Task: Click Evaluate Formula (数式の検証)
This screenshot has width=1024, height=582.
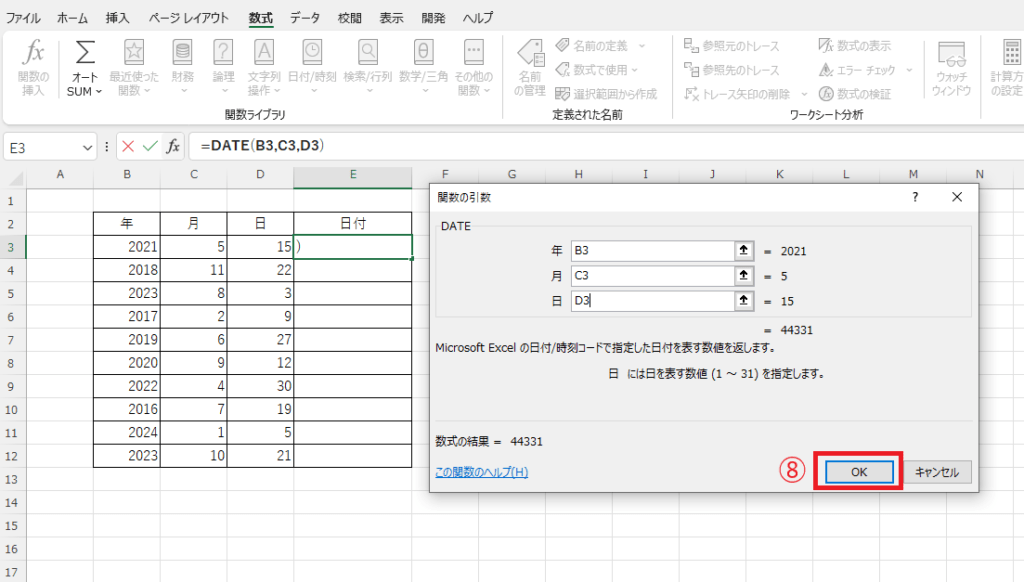Action: coord(855,94)
